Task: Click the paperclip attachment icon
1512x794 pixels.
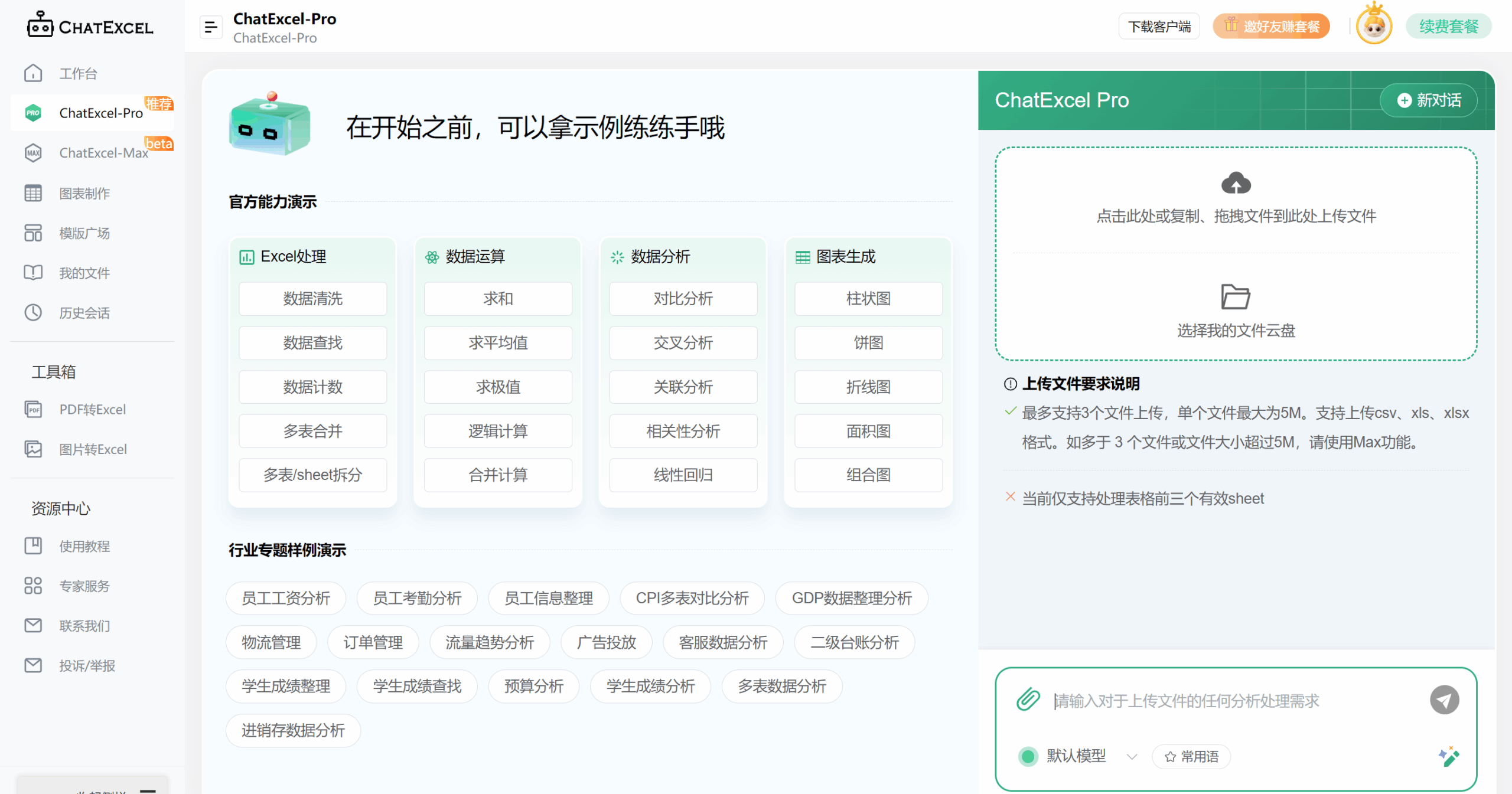Action: (x=1028, y=700)
